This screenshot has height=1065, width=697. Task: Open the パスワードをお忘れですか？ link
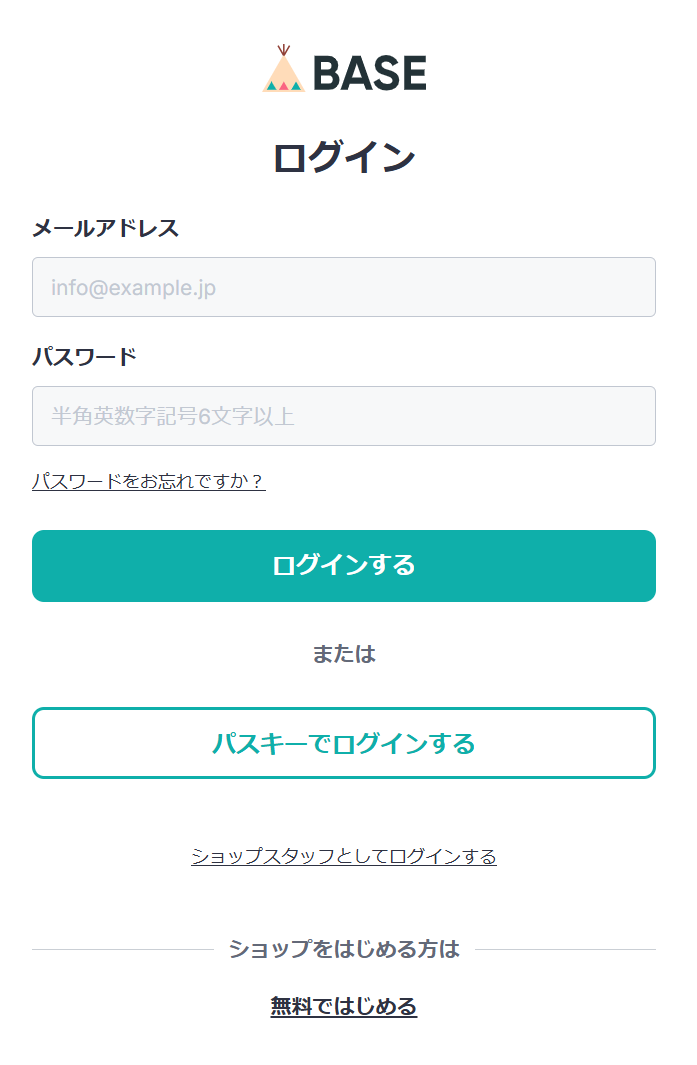[x=149, y=482]
